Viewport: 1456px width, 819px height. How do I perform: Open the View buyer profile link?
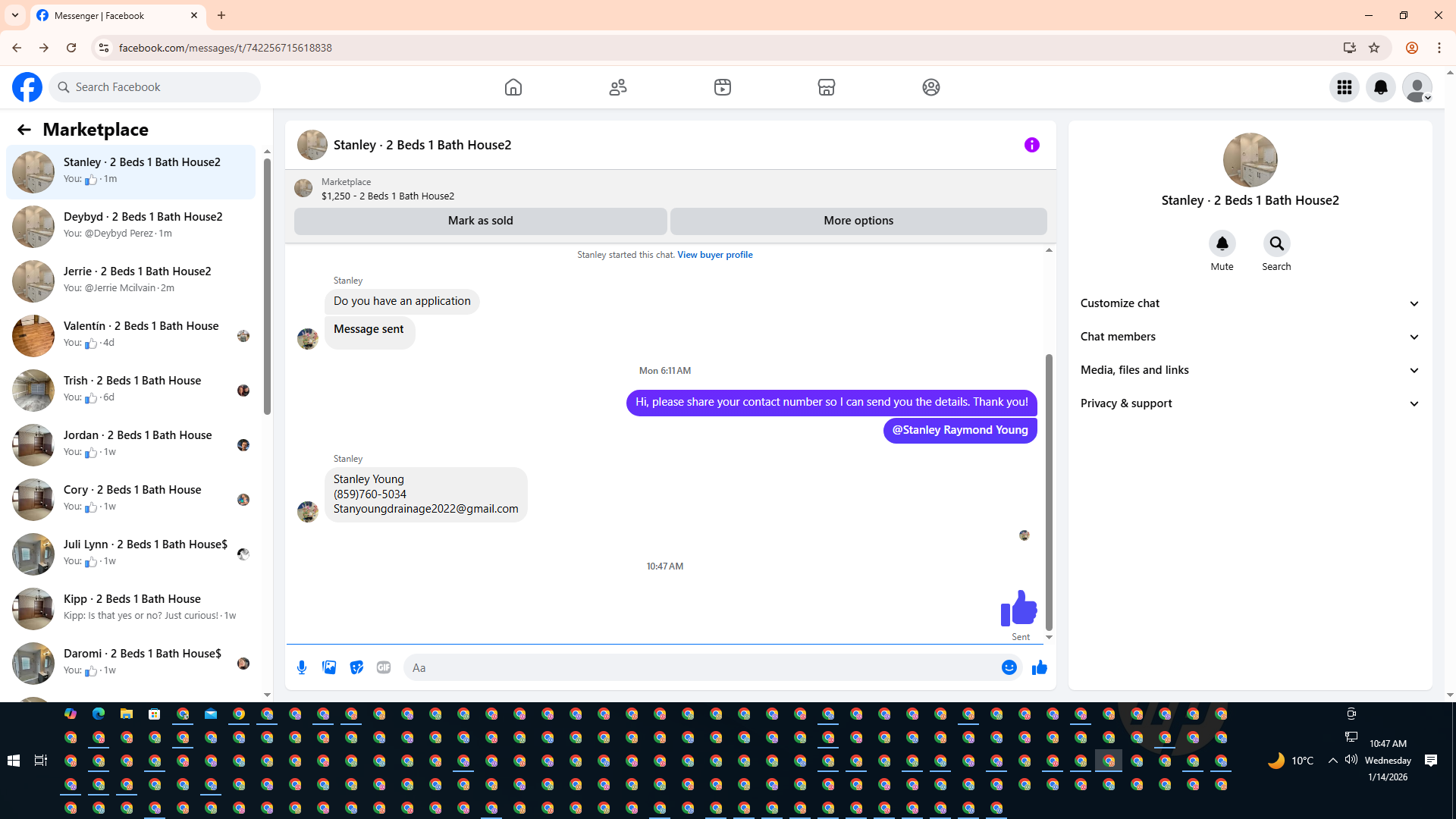tap(714, 255)
